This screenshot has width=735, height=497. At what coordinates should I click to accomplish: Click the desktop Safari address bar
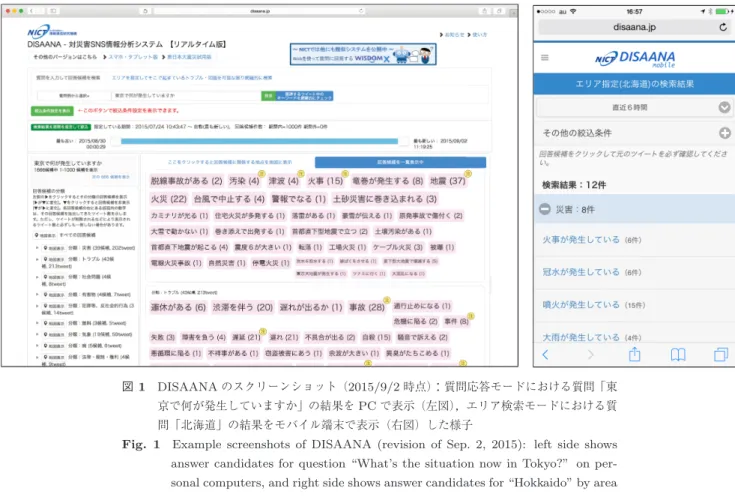[x=259, y=11]
